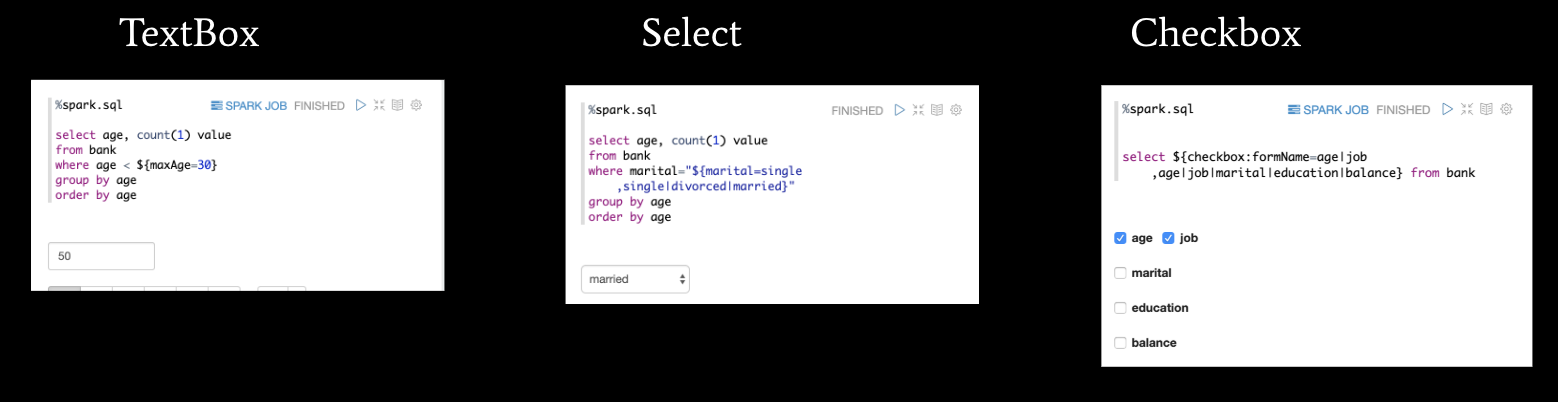Image resolution: width=1558 pixels, height=402 pixels.
Task: Open settings gear in Select paragraph
Action: [956, 110]
